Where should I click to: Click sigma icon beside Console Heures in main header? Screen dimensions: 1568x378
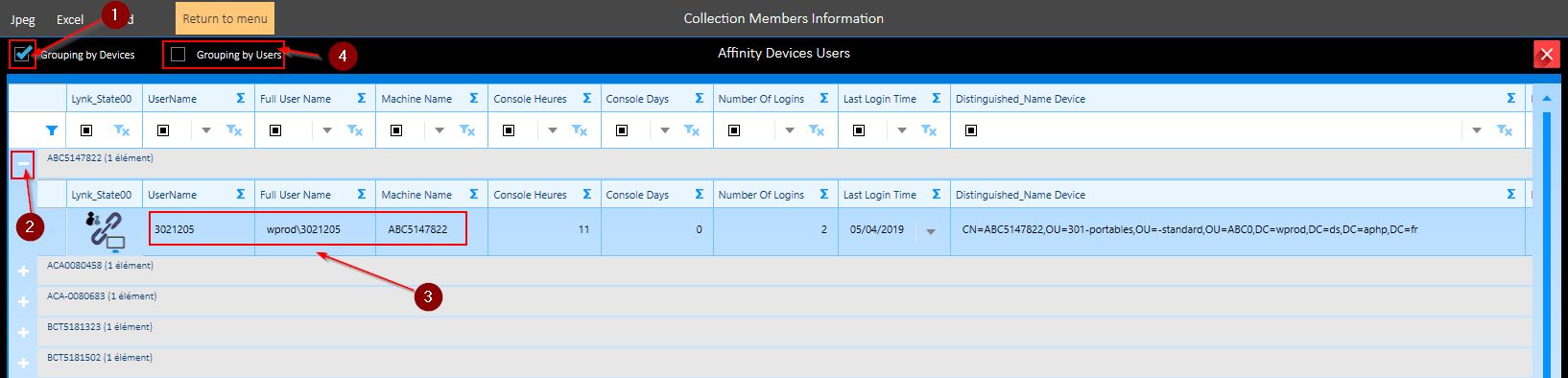coord(587,99)
